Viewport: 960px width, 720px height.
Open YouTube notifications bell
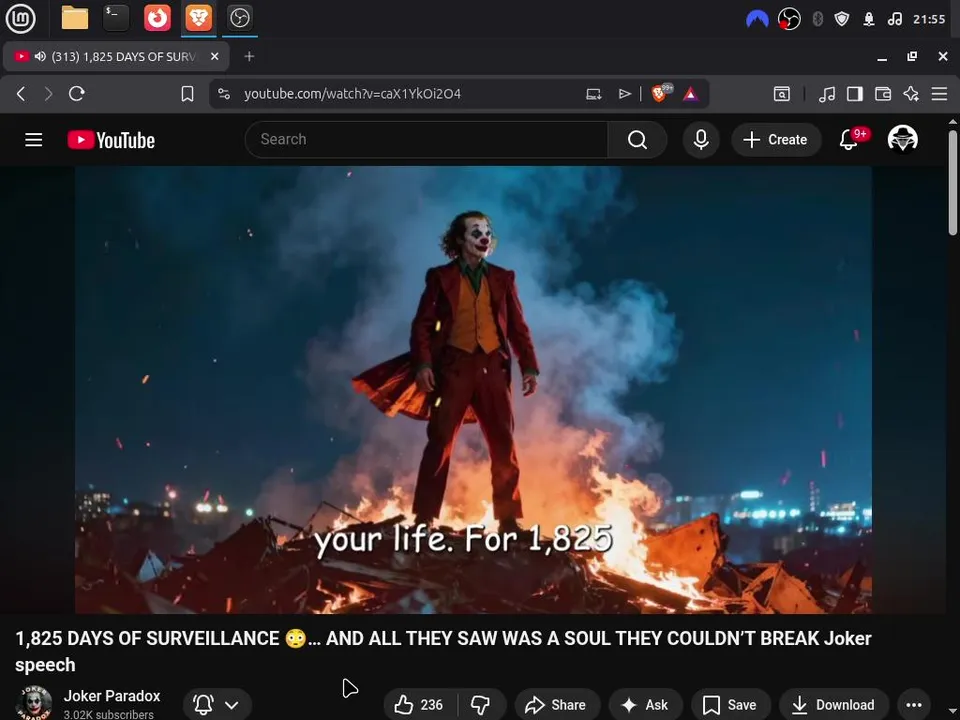click(x=849, y=140)
